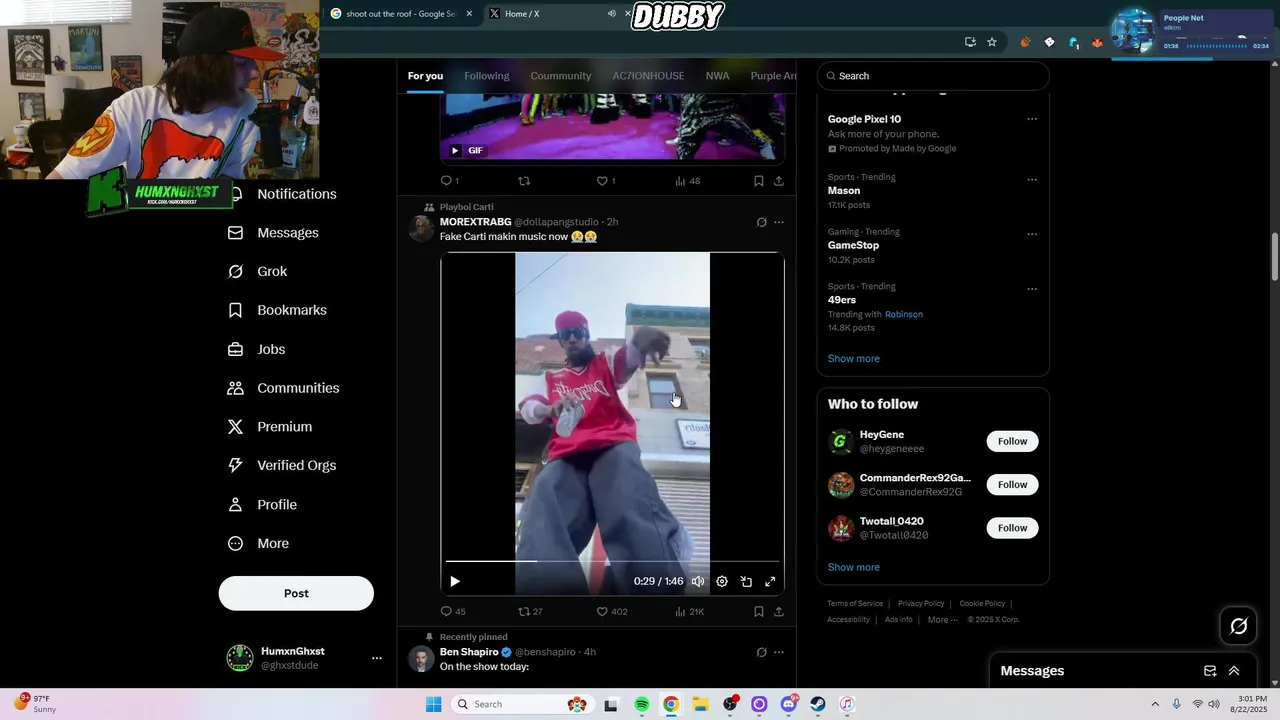Viewport: 1280px width, 720px height.
Task: Open the Profile person icon
Action: pyautogui.click(x=235, y=505)
